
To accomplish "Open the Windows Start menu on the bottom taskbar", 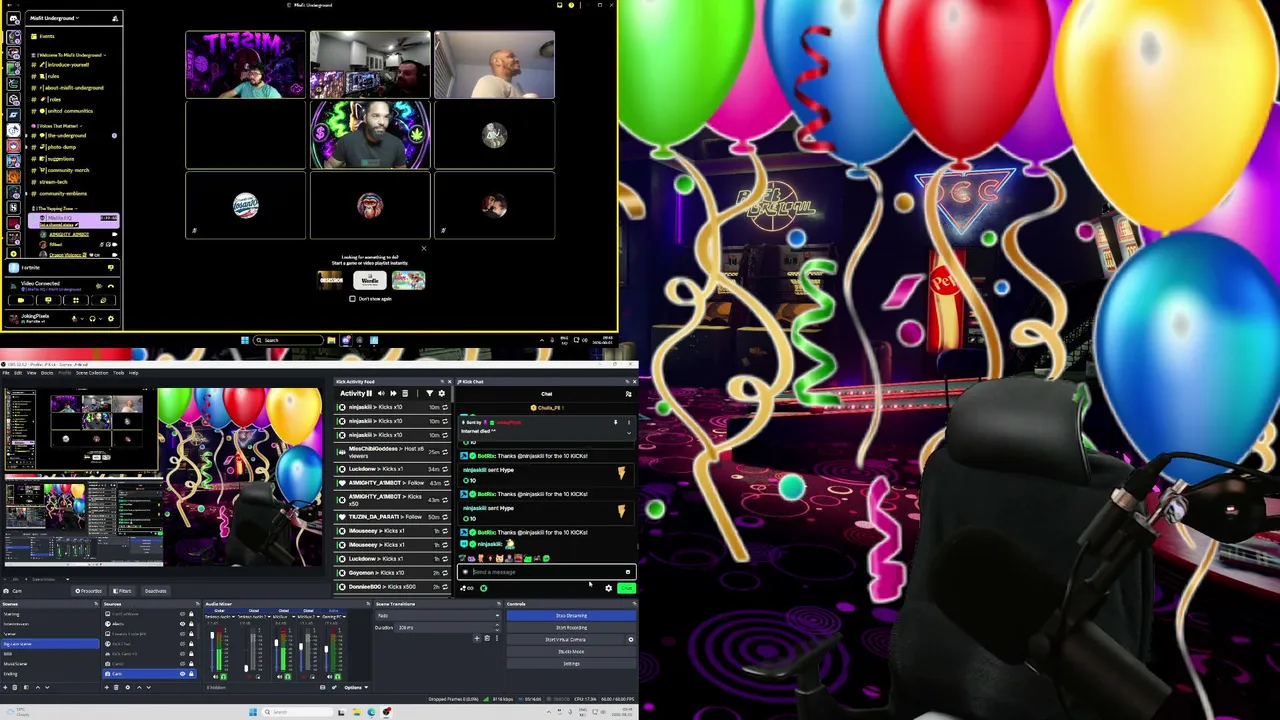I will 253,712.
